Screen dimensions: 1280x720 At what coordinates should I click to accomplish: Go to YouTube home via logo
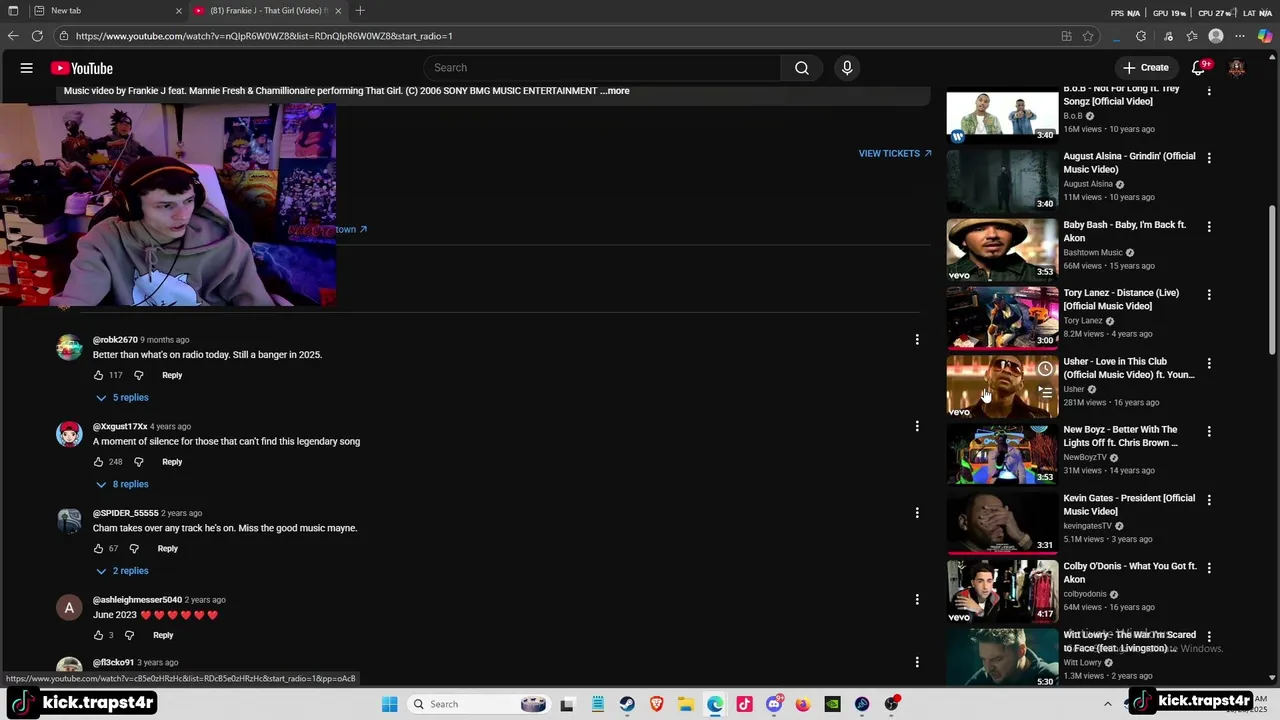[82, 68]
